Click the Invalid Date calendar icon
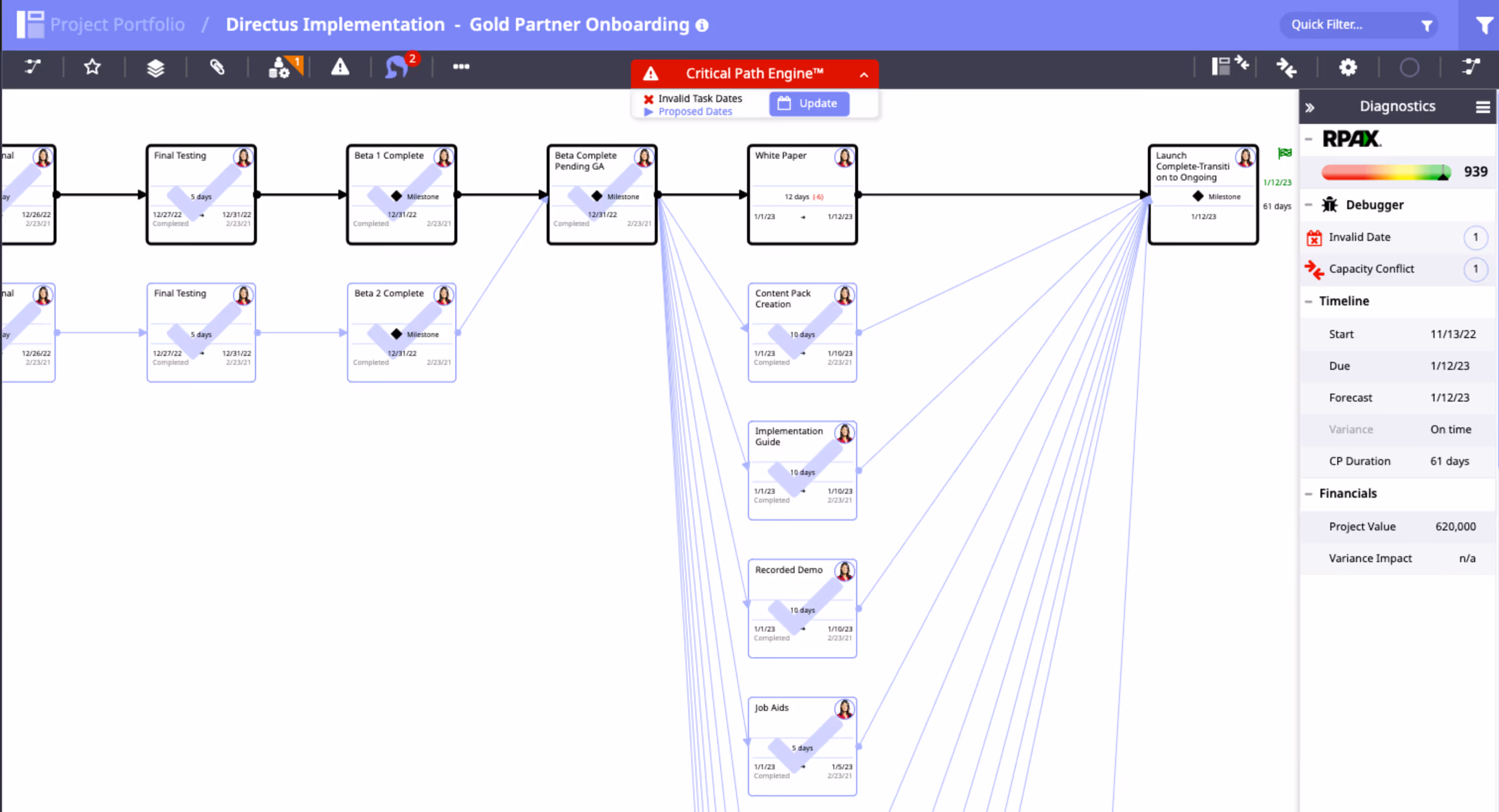Image resolution: width=1499 pixels, height=812 pixels. pos(1314,238)
